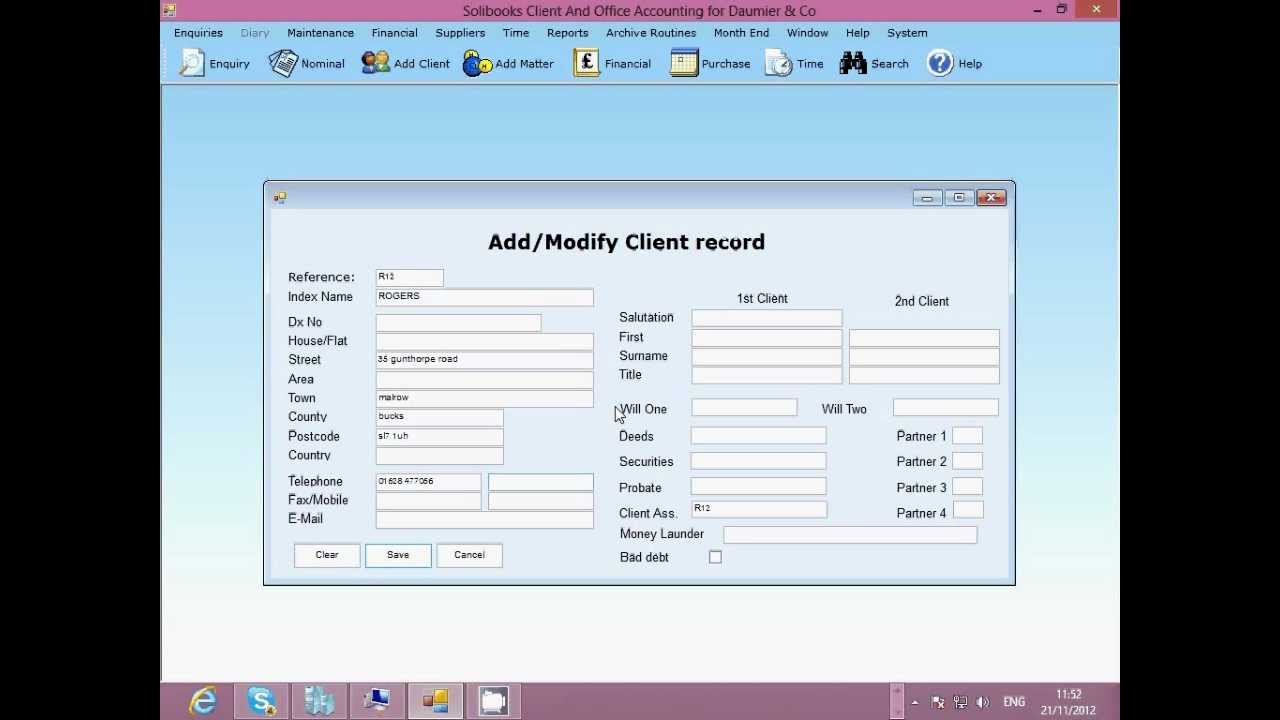1280x720 pixels.
Task: Click the Client Ass. field
Action: [759, 510]
